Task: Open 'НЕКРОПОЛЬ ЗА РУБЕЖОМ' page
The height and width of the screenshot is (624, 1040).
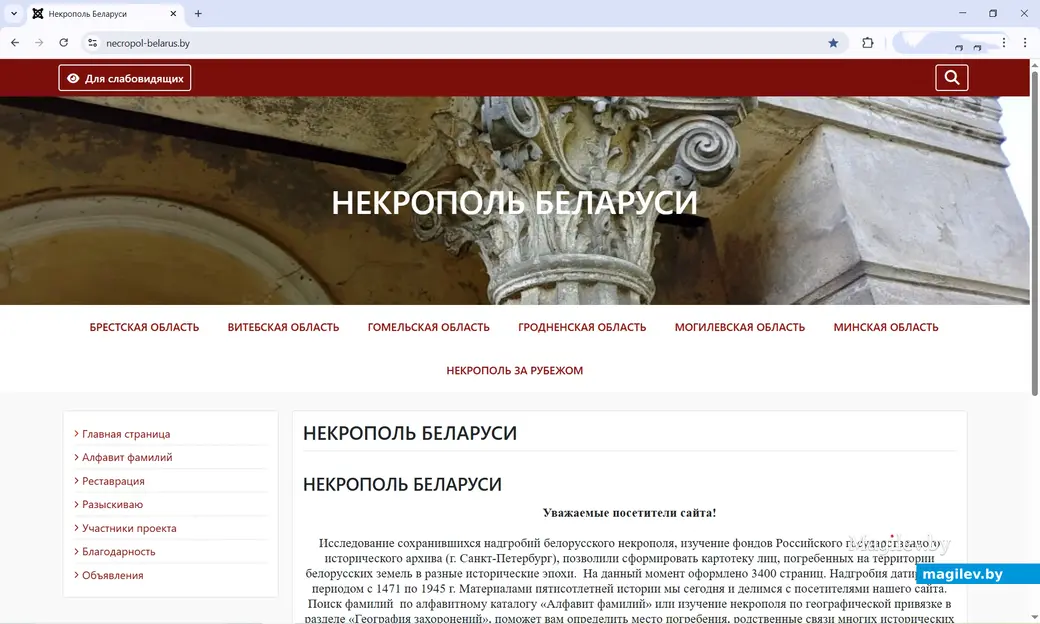Action: pos(516,369)
